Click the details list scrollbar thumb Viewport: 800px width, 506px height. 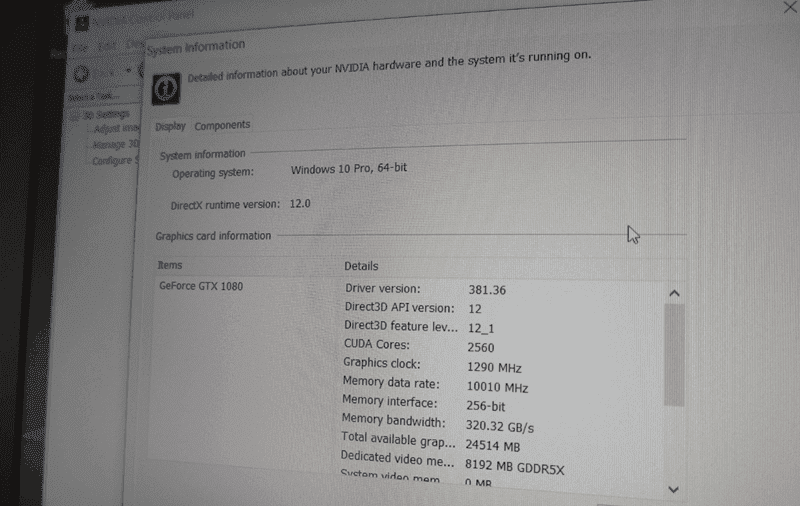674,355
